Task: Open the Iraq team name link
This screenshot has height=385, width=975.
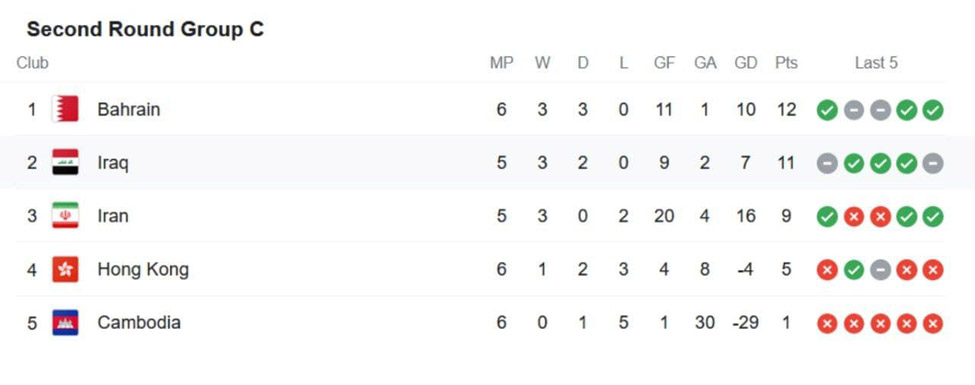Action: [x=113, y=164]
